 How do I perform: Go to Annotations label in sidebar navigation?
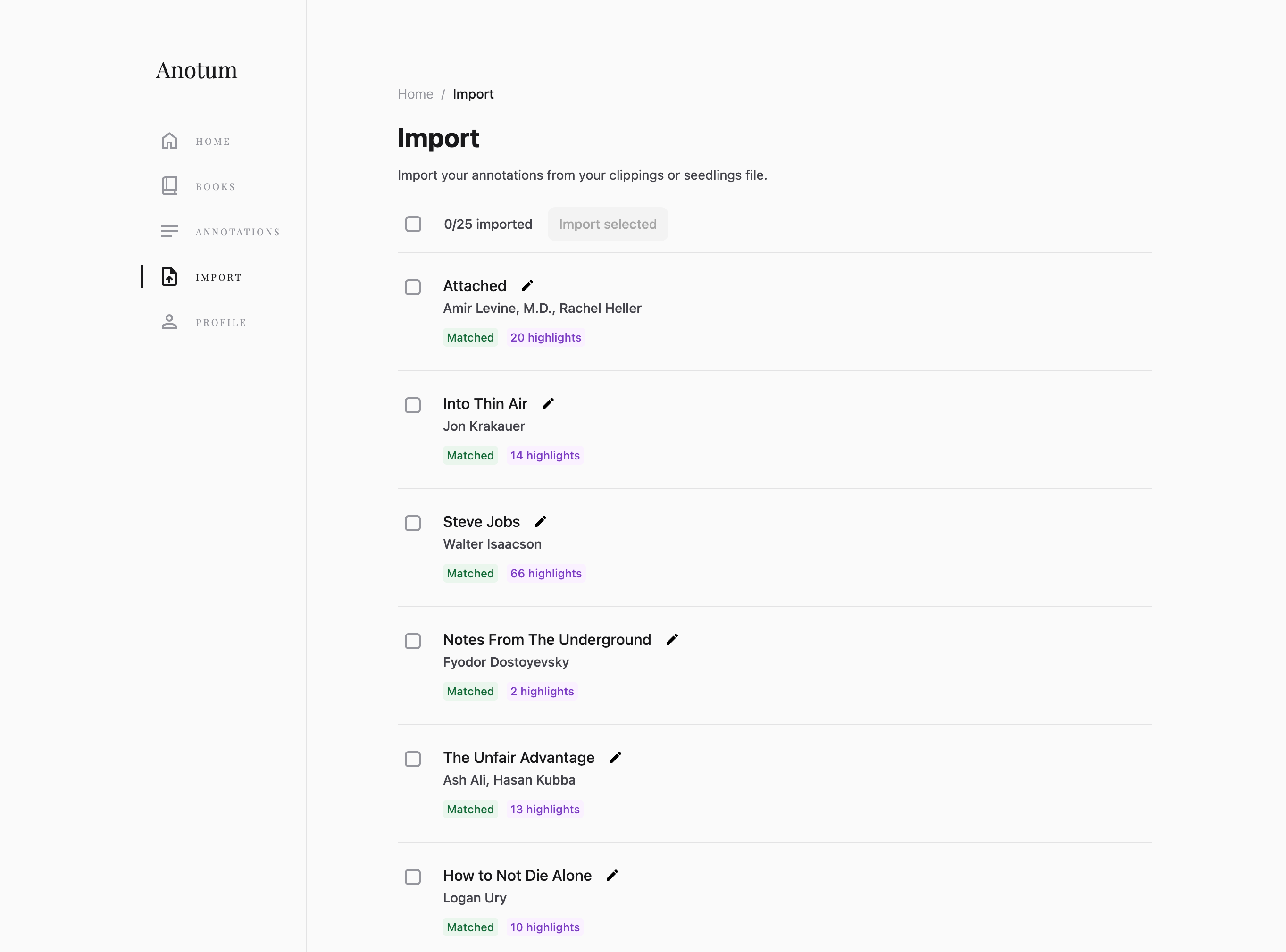[x=237, y=232]
